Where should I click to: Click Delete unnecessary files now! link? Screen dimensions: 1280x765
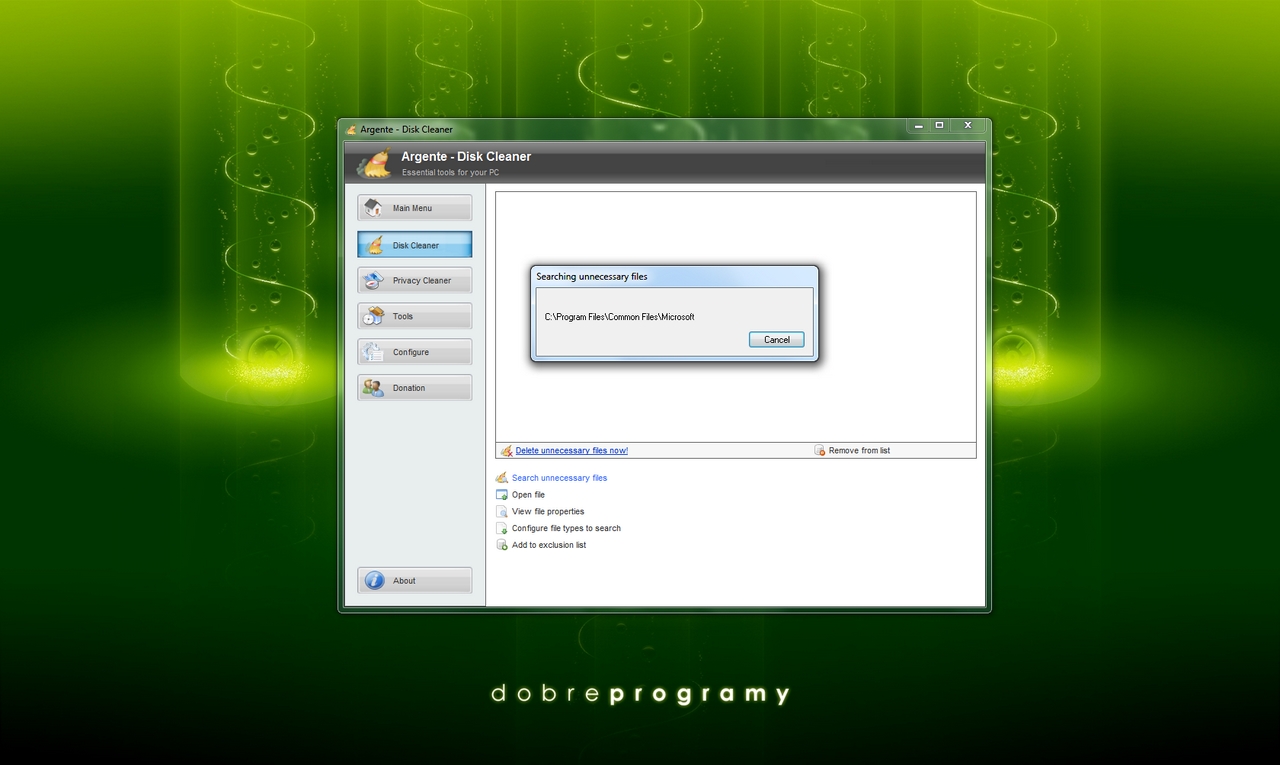coord(571,451)
